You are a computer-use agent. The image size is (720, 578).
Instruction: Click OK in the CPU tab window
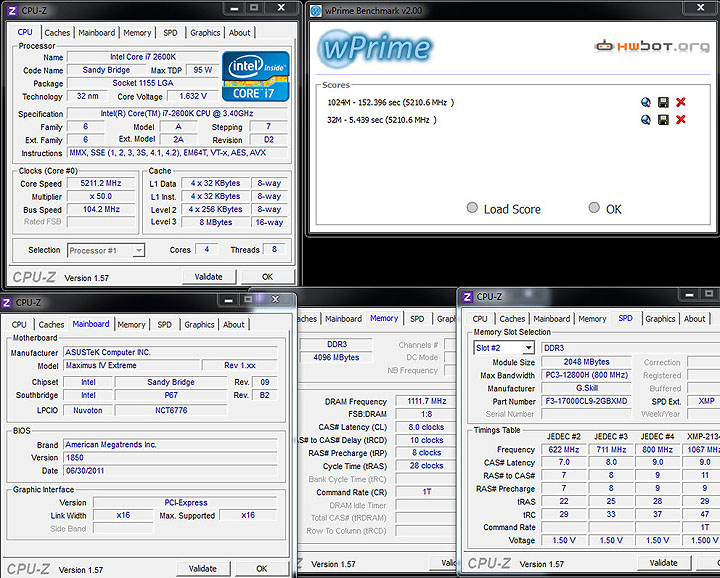267,277
